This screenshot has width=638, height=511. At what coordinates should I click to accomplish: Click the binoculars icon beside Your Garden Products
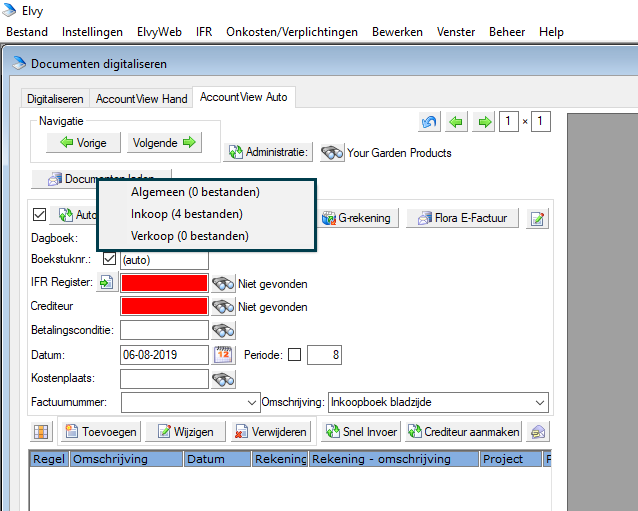pos(333,153)
